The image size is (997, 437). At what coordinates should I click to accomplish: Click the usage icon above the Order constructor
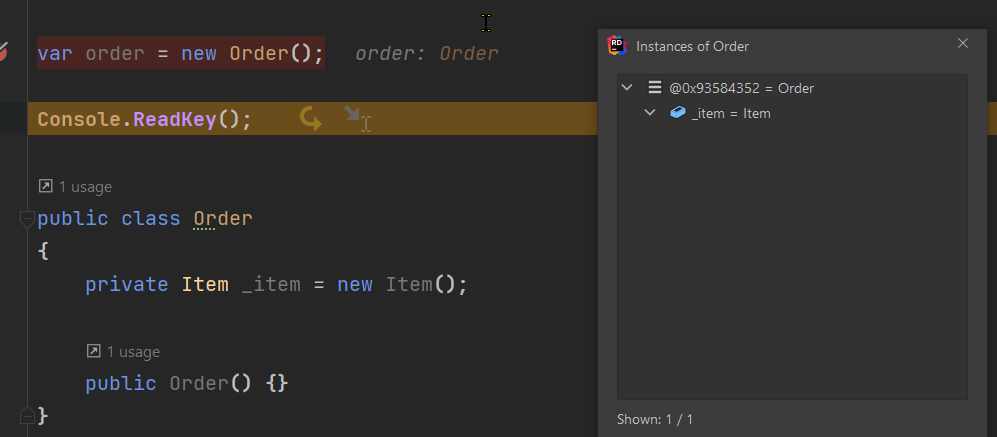[93, 351]
